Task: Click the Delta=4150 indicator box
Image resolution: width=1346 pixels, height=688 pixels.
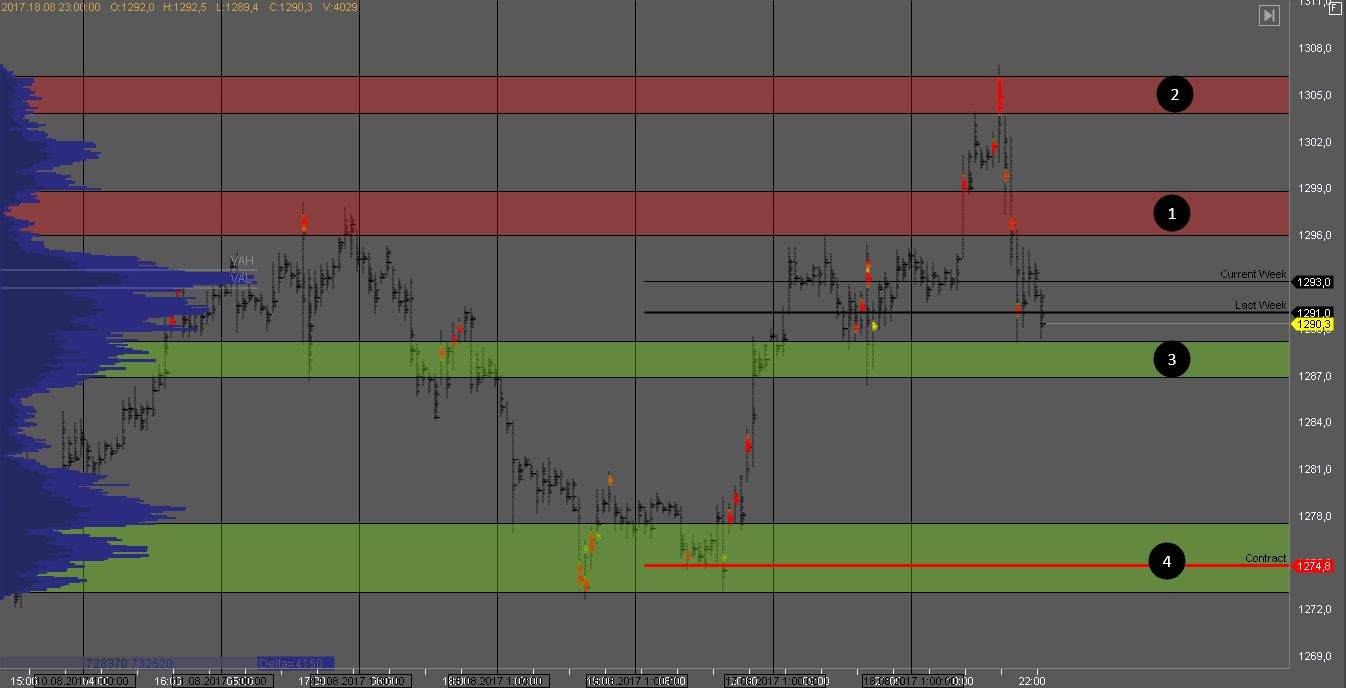Action: click(x=295, y=663)
